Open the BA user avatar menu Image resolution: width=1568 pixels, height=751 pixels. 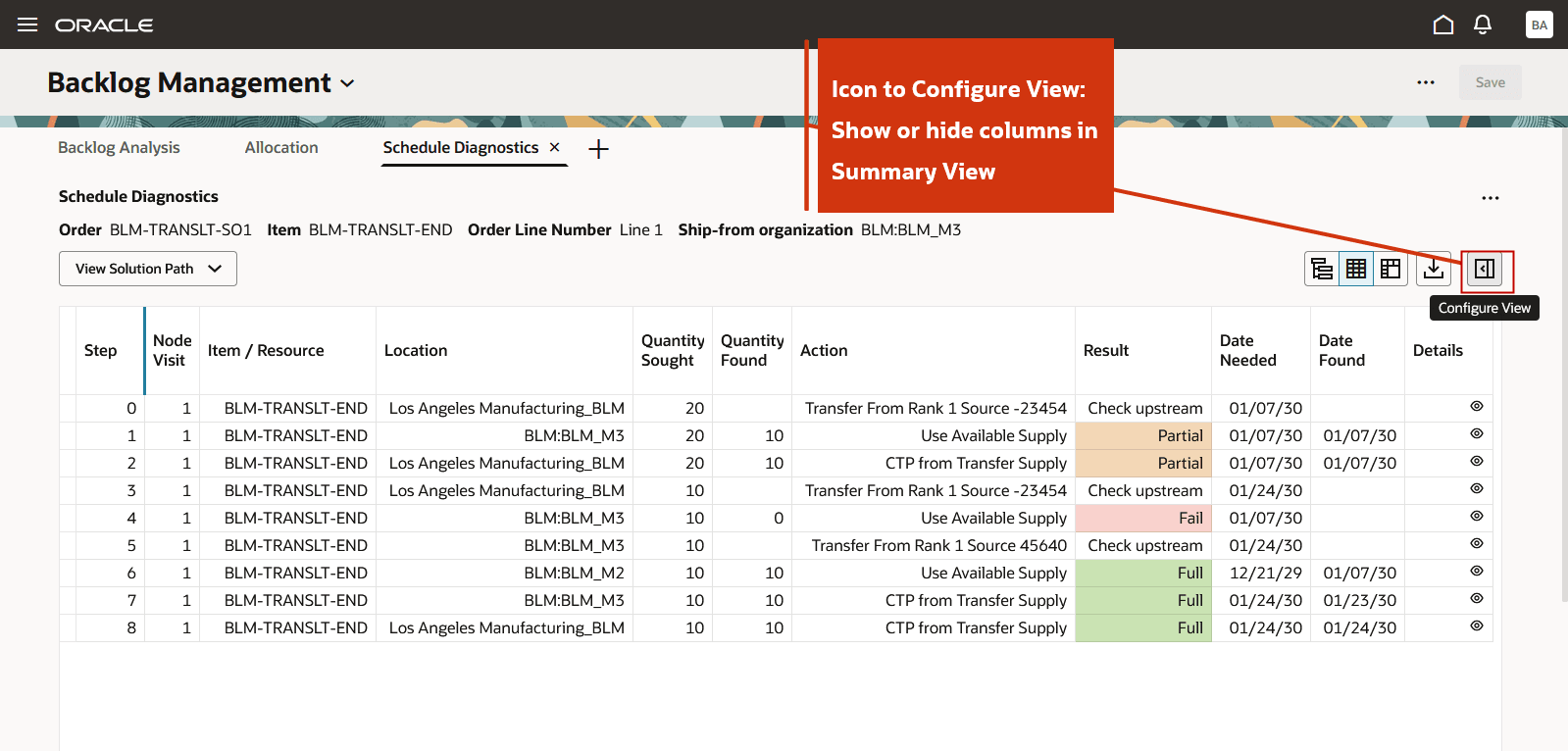pyautogui.click(x=1540, y=25)
